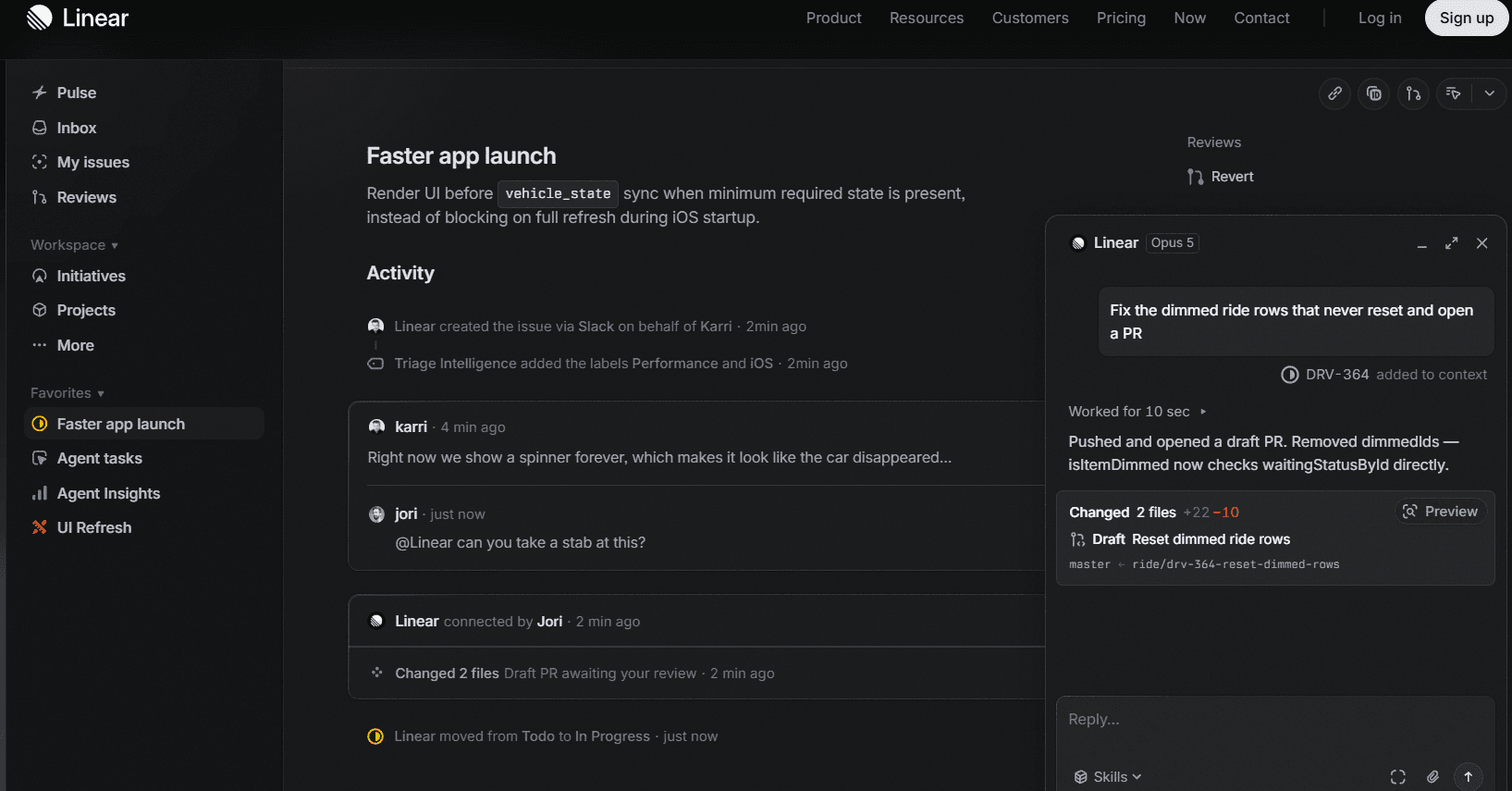This screenshot has width=1512, height=791.
Task: Click 'Changed 2 files +22 −10' in chat card
Action: tap(1154, 513)
